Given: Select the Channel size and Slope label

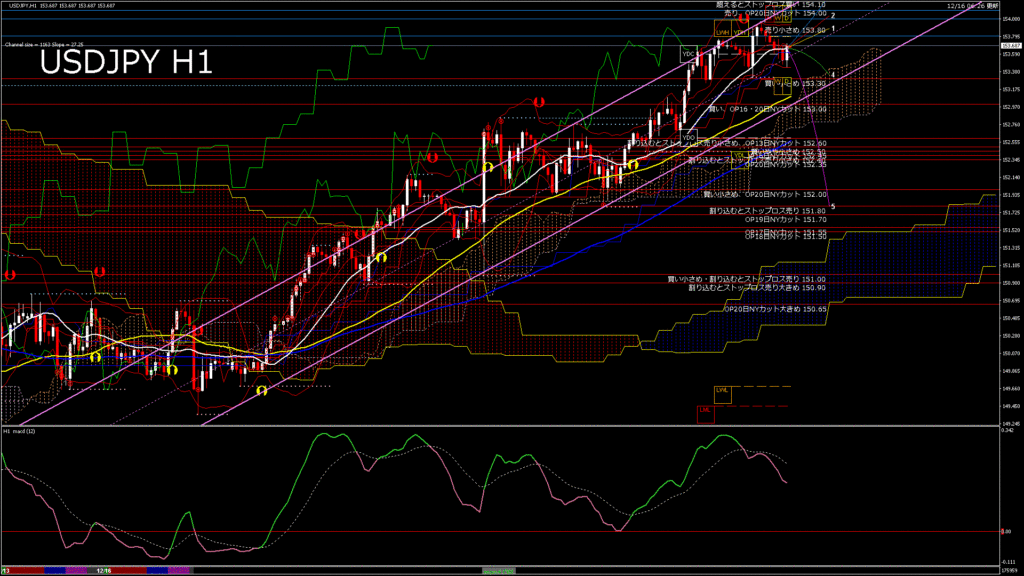Looking at the screenshot, I should pyautogui.click(x=43, y=45).
